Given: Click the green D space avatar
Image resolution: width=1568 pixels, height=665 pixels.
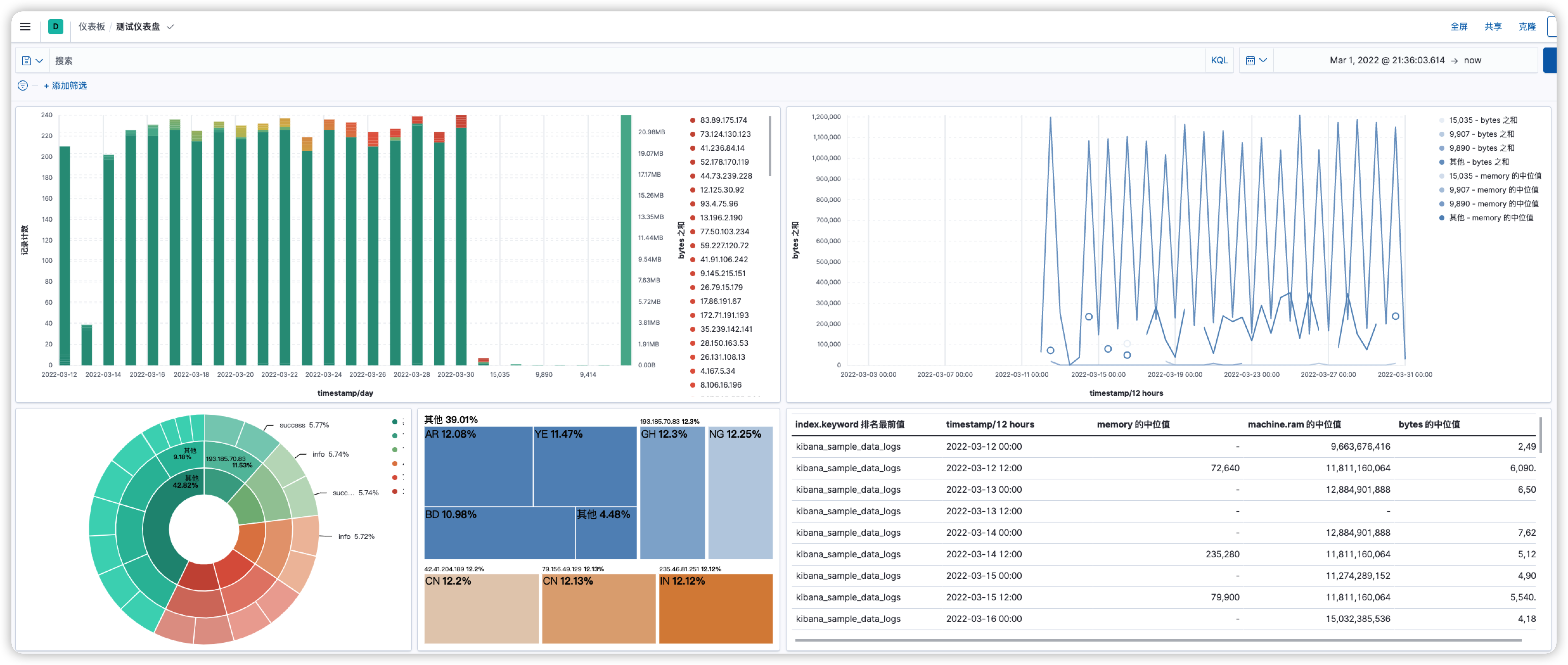Looking at the screenshot, I should tap(55, 27).
